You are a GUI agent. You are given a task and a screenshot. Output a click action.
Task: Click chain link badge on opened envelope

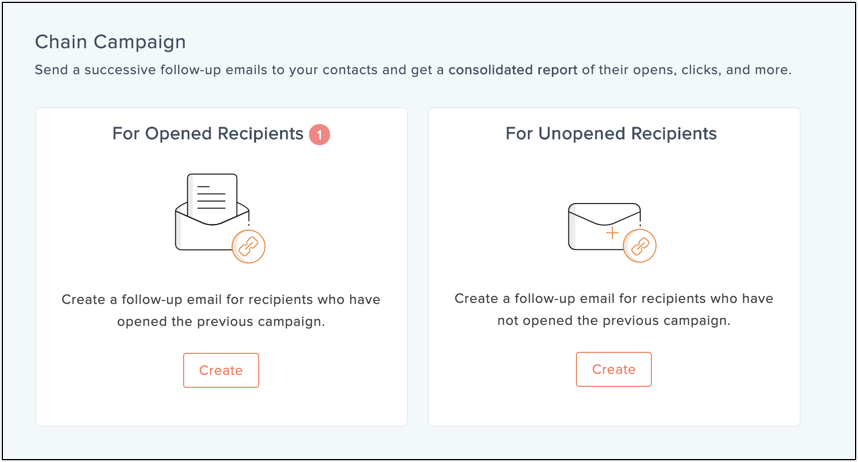(x=249, y=247)
